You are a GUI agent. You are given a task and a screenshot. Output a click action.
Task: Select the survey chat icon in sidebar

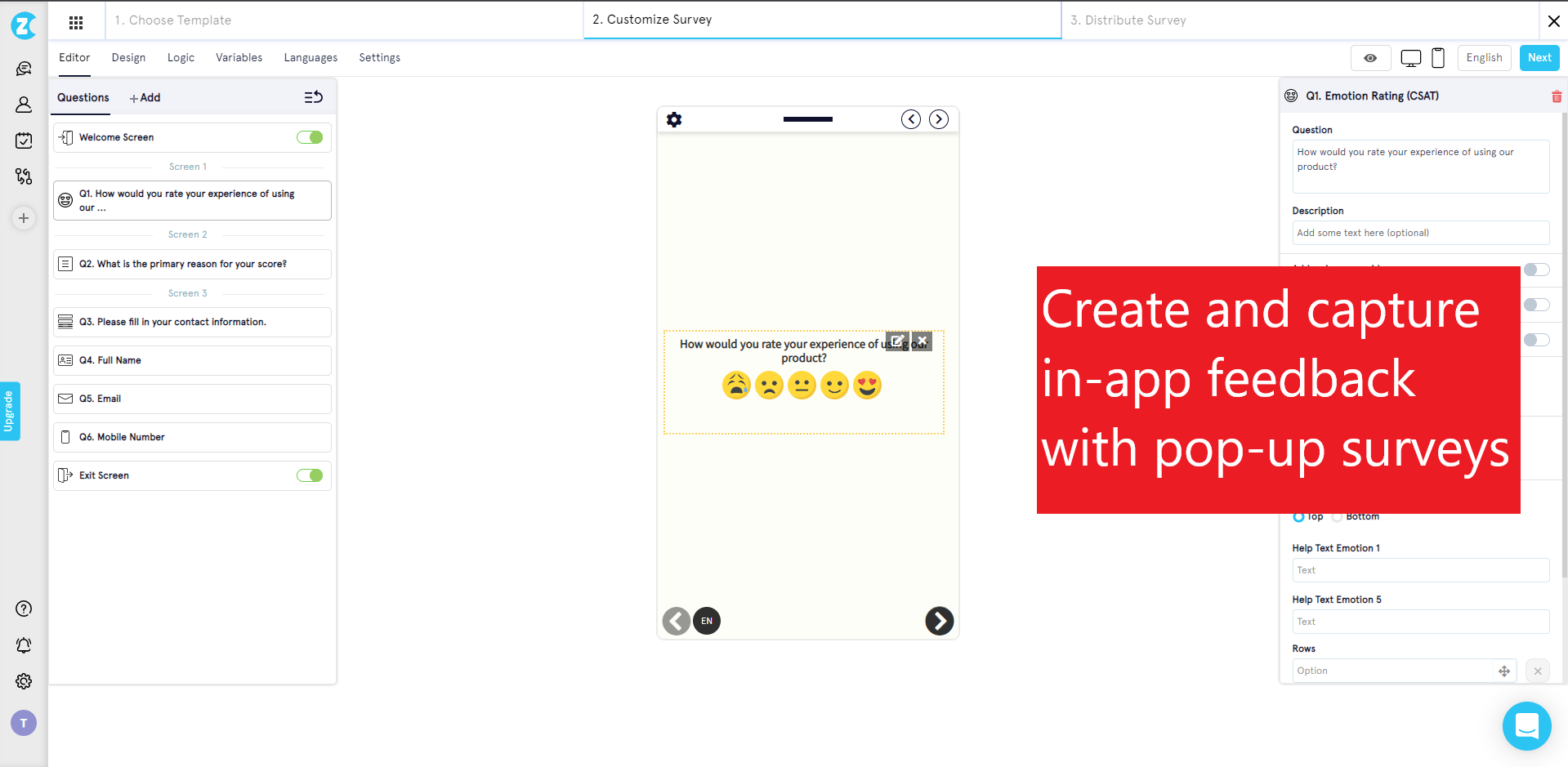point(24,69)
